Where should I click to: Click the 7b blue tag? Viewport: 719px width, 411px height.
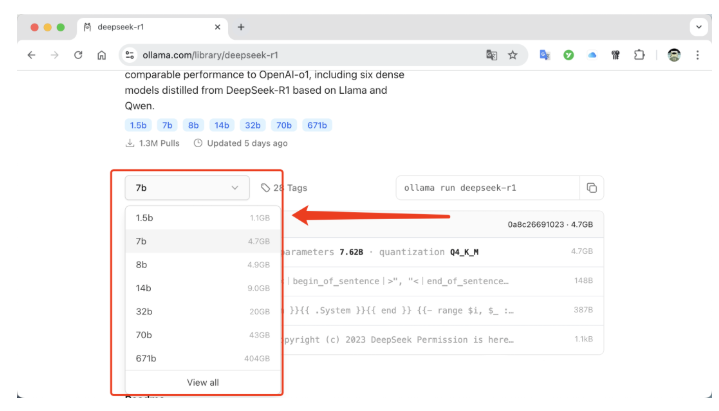coord(167,125)
